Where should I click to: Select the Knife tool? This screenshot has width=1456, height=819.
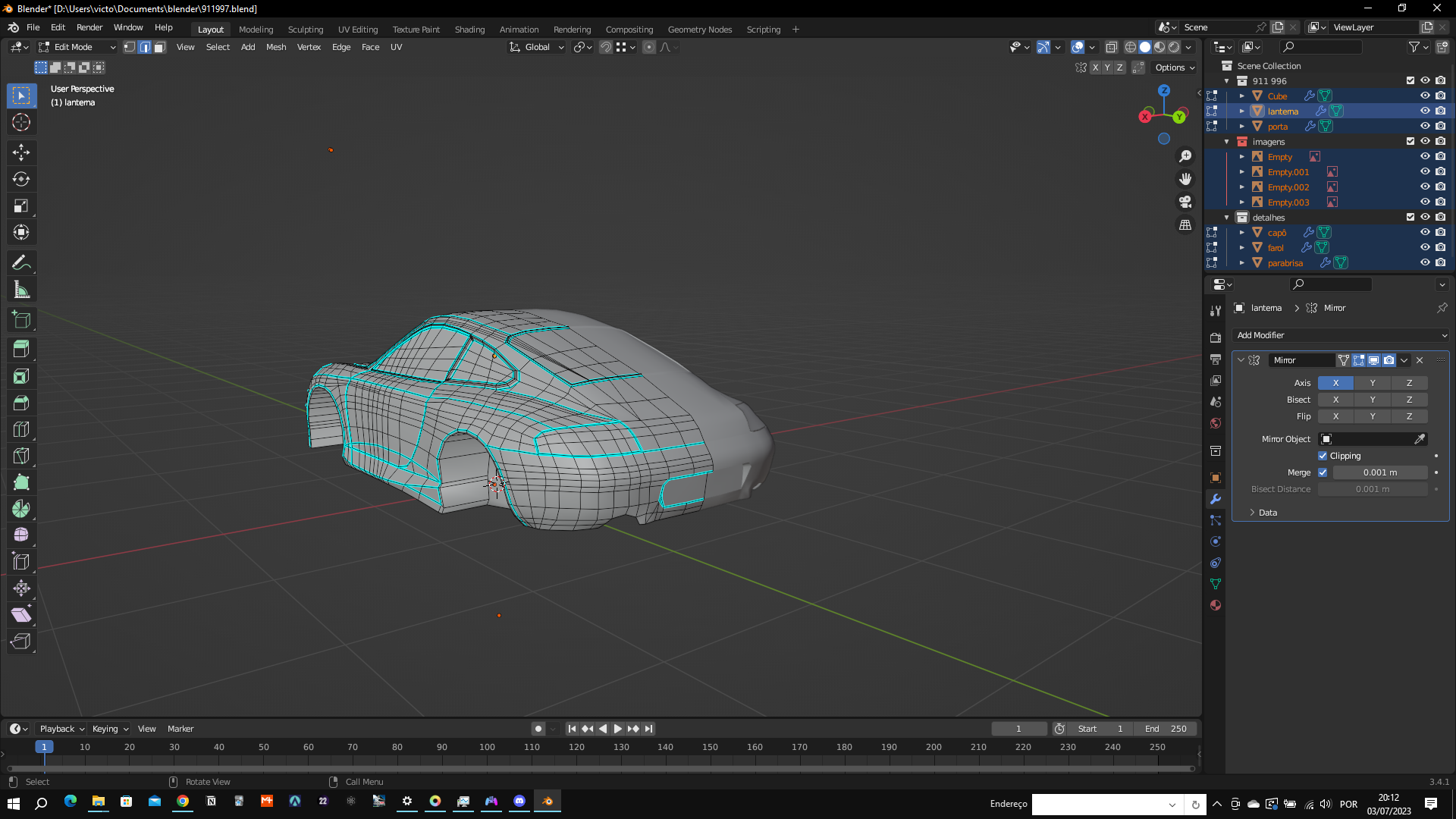tap(21, 456)
